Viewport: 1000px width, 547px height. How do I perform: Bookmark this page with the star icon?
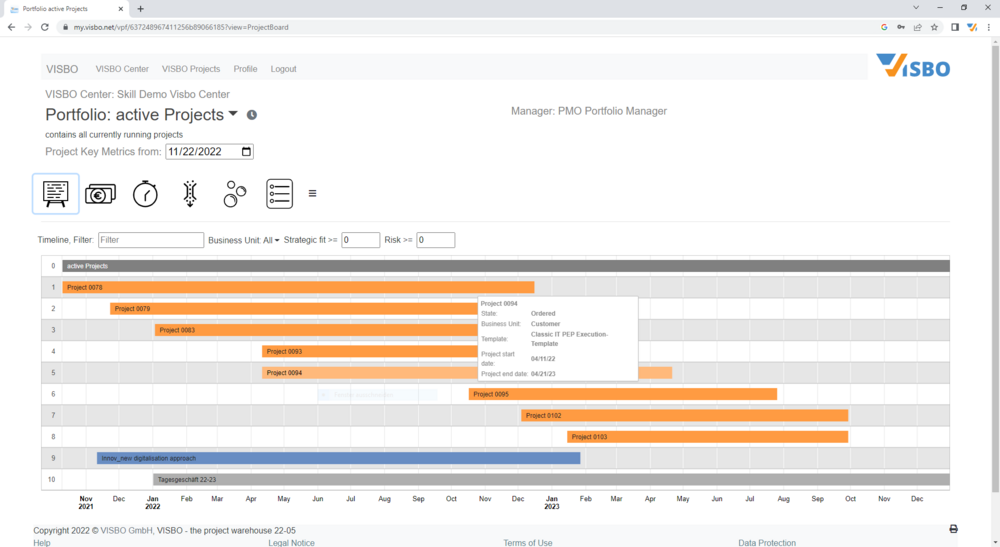[934, 27]
